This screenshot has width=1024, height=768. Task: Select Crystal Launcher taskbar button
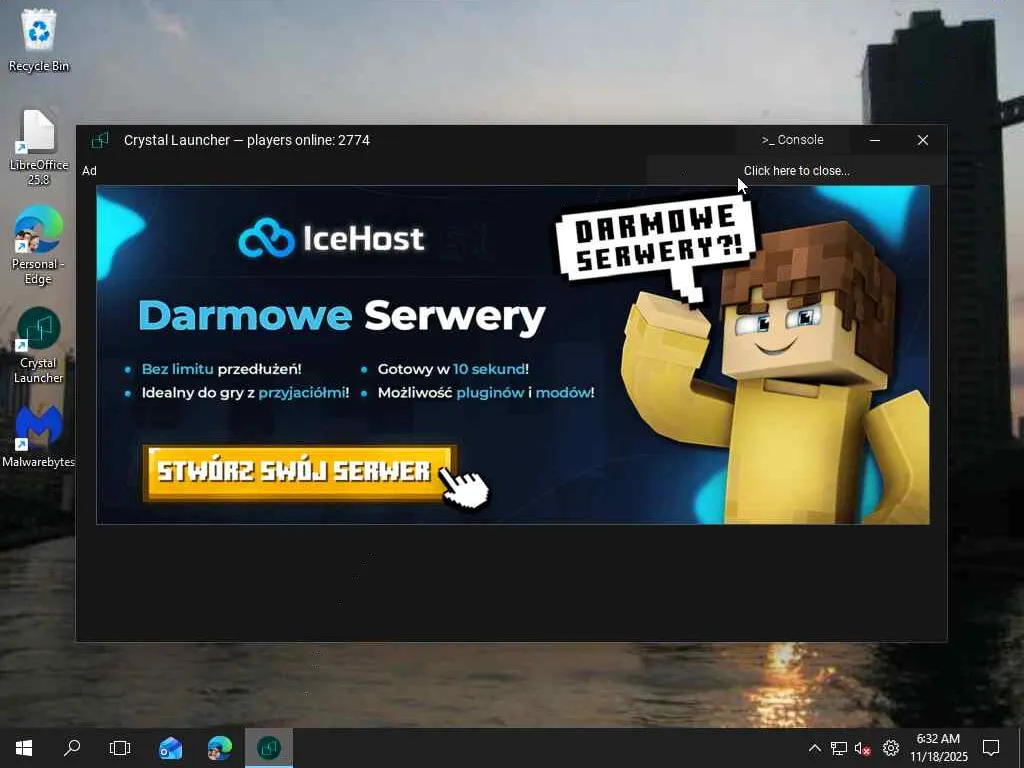tap(268, 748)
